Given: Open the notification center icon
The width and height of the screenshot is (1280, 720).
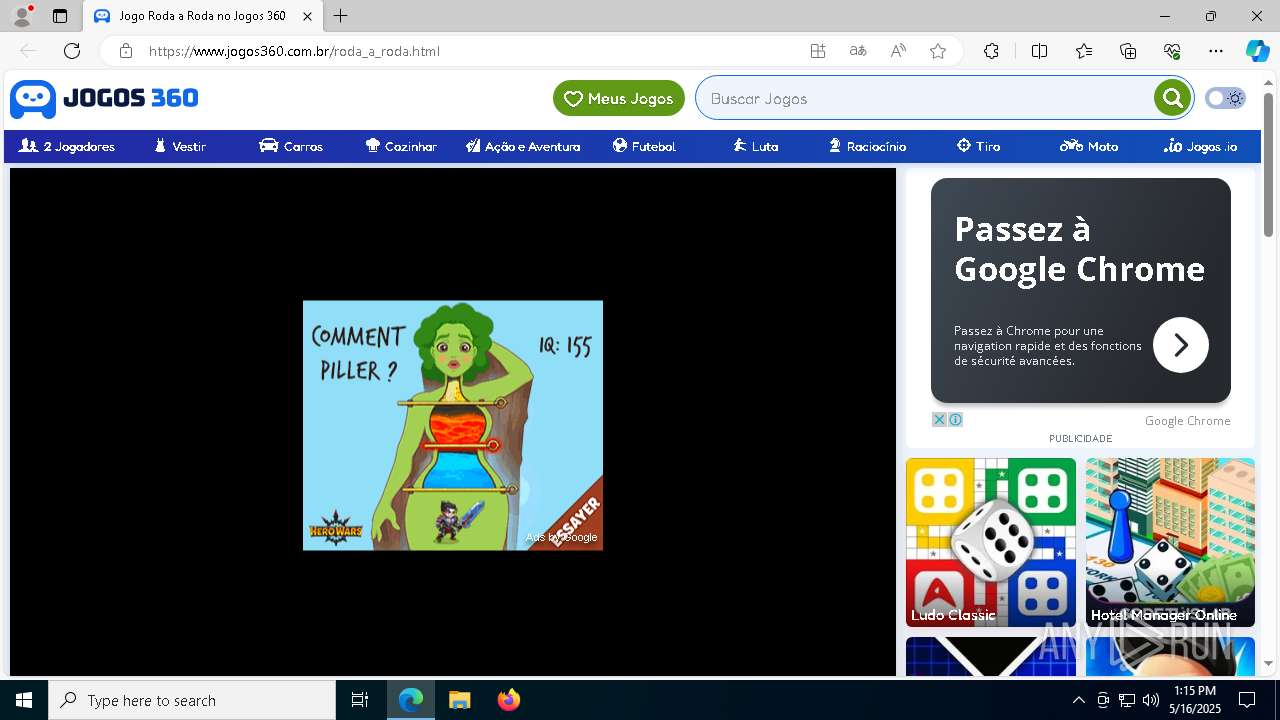Looking at the screenshot, I should [x=1247, y=700].
